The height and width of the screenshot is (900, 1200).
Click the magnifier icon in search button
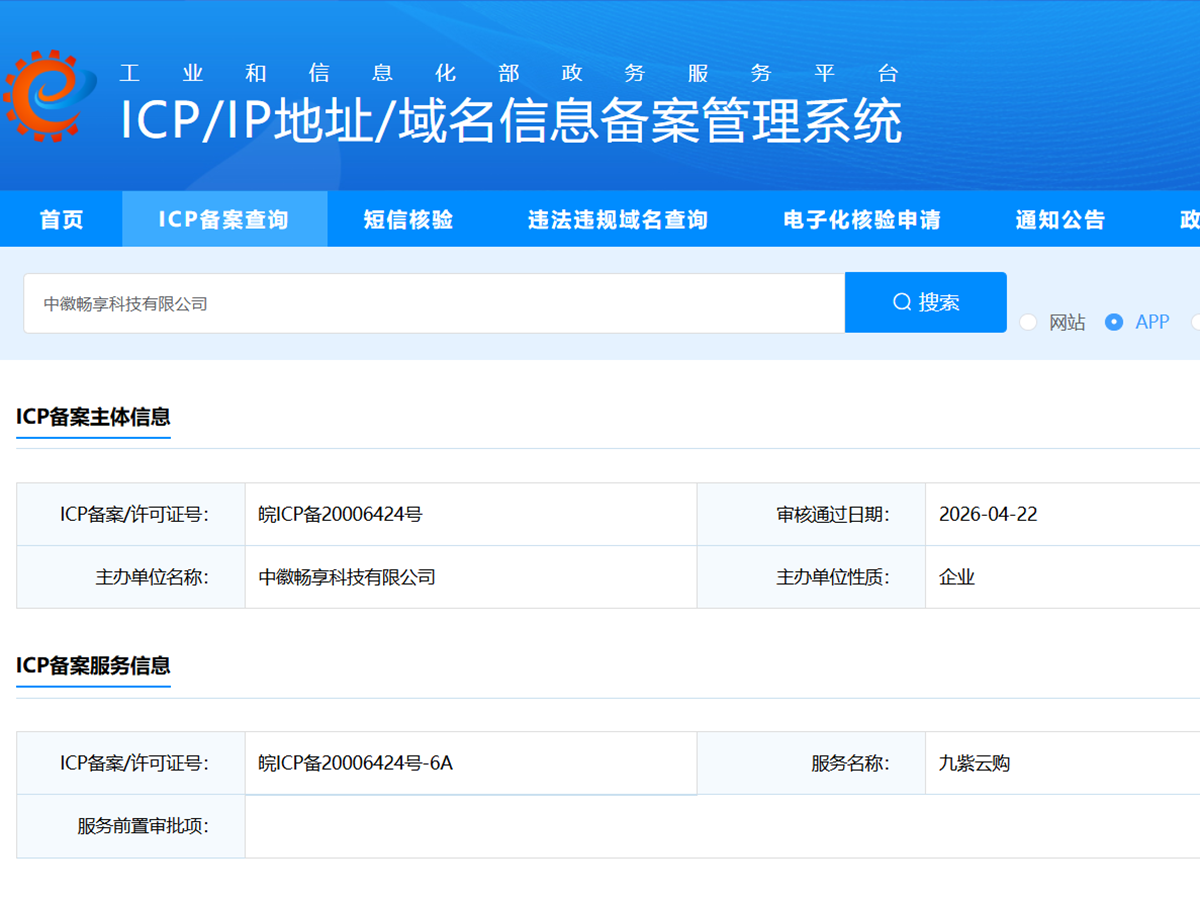tap(902, 302)
